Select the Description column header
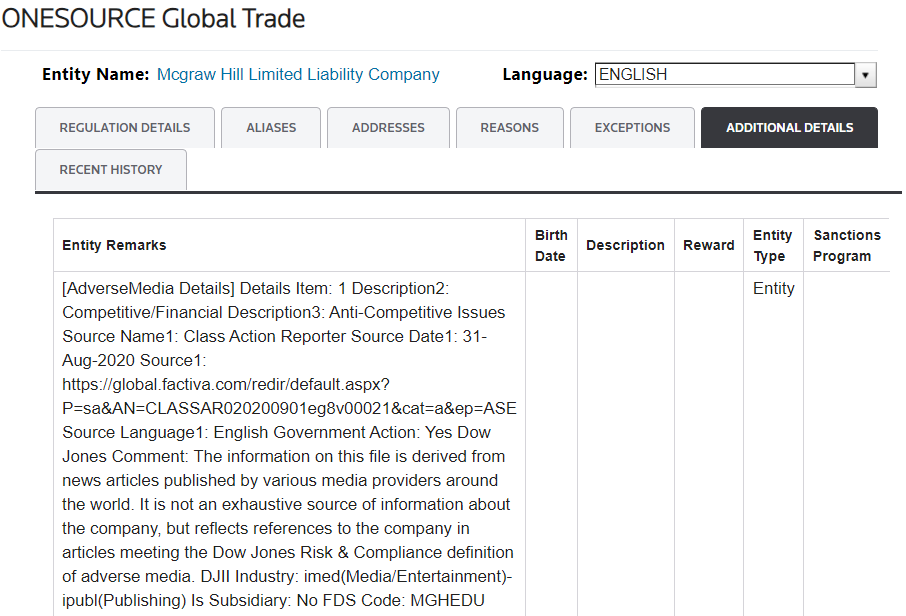 point(625,246)
